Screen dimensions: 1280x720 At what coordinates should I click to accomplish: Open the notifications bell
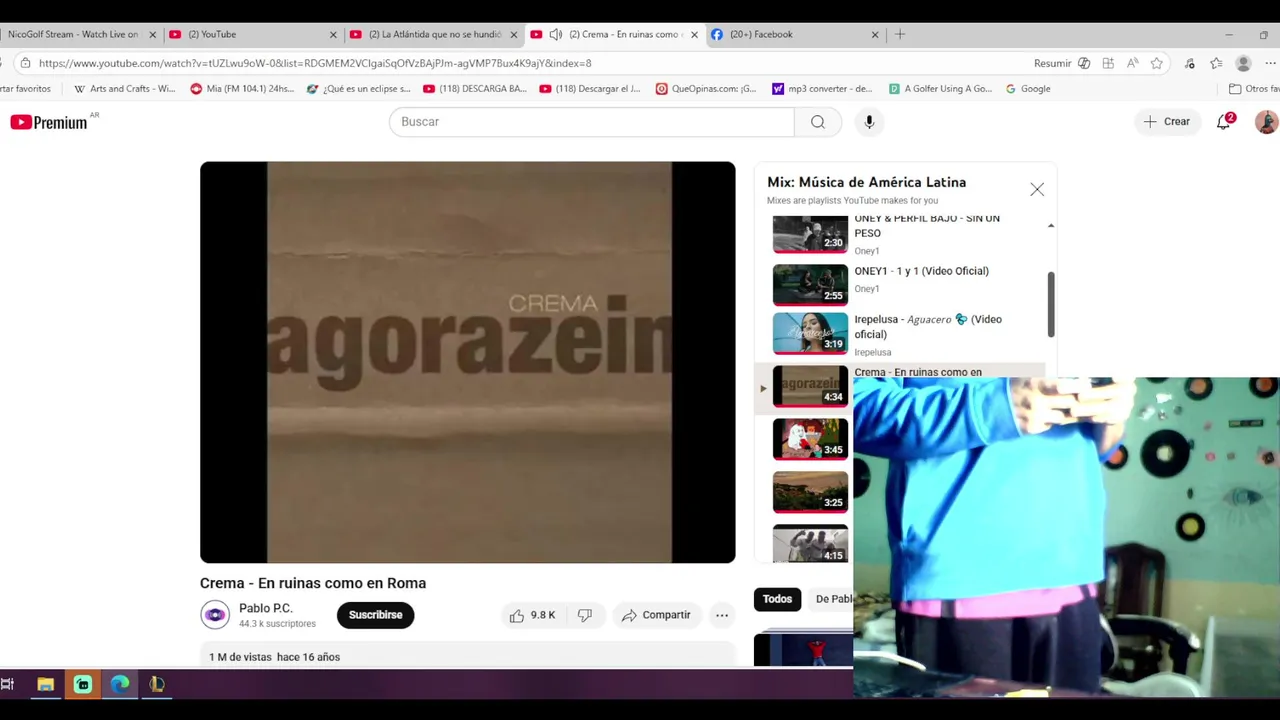click(1223, 122)
